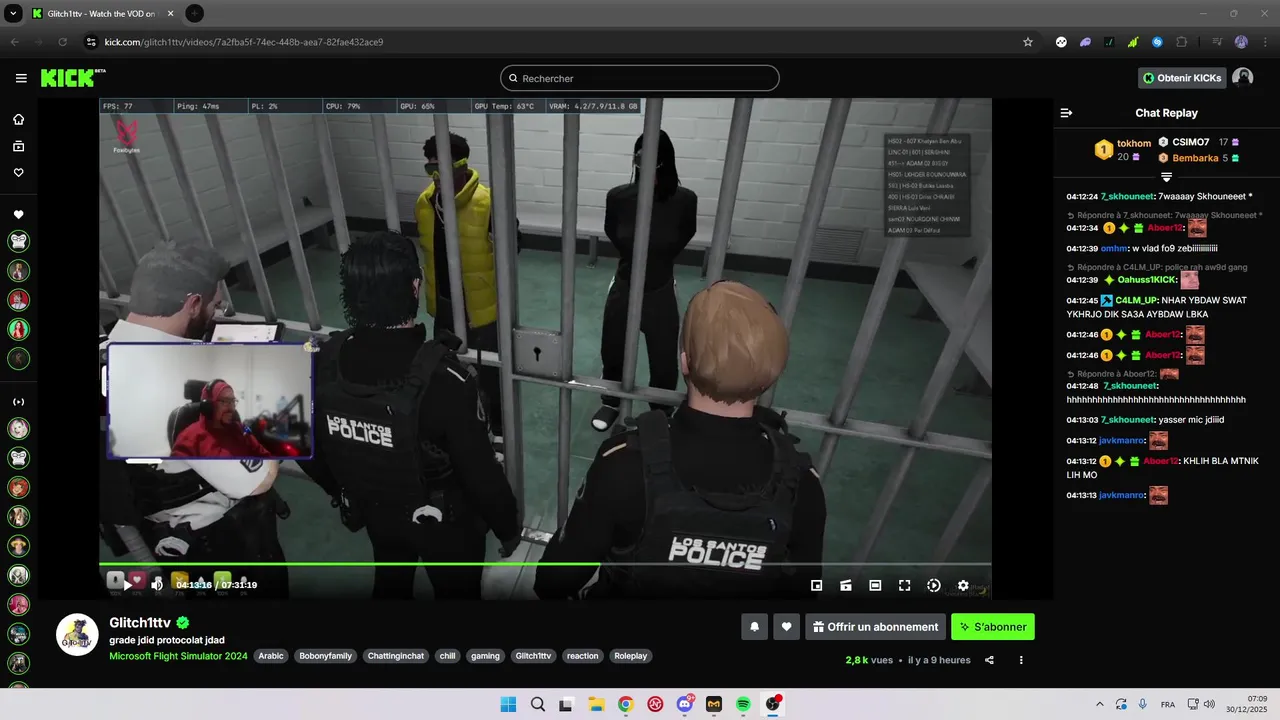Open Browse icon in left sidebar
Viewport: 1280px width, 720px height.
(x=19, y=146)
